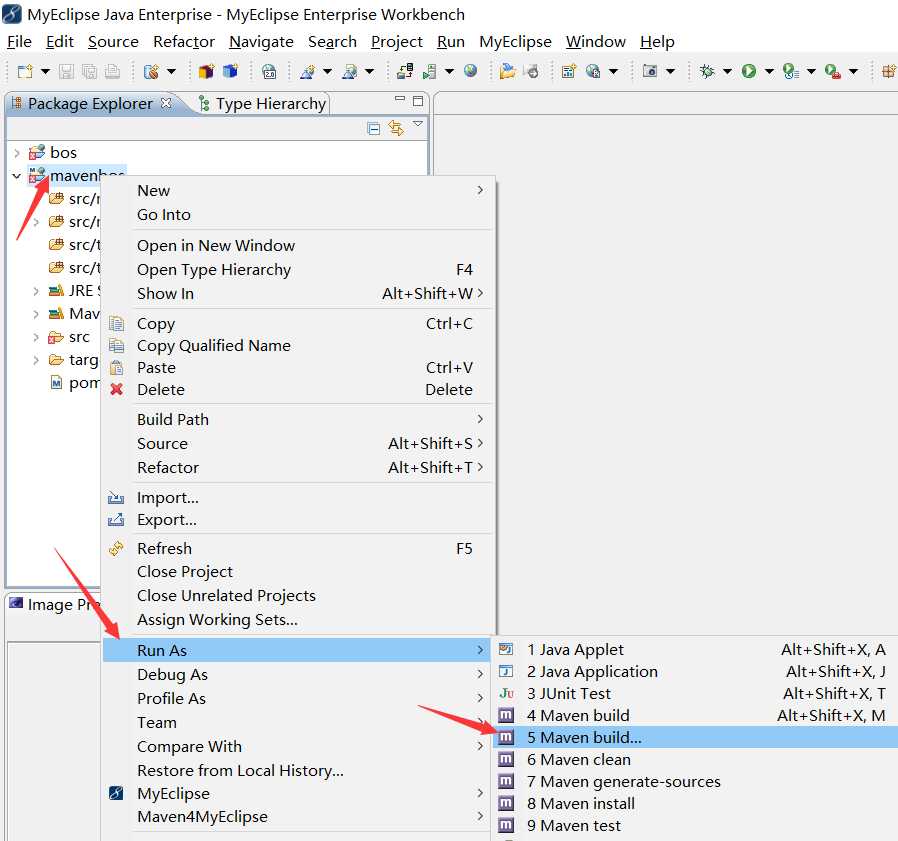Click the New wizard toolbar icon
This screenshot has height=841, width=898.
pyautogui.click(x=25, y=72)
